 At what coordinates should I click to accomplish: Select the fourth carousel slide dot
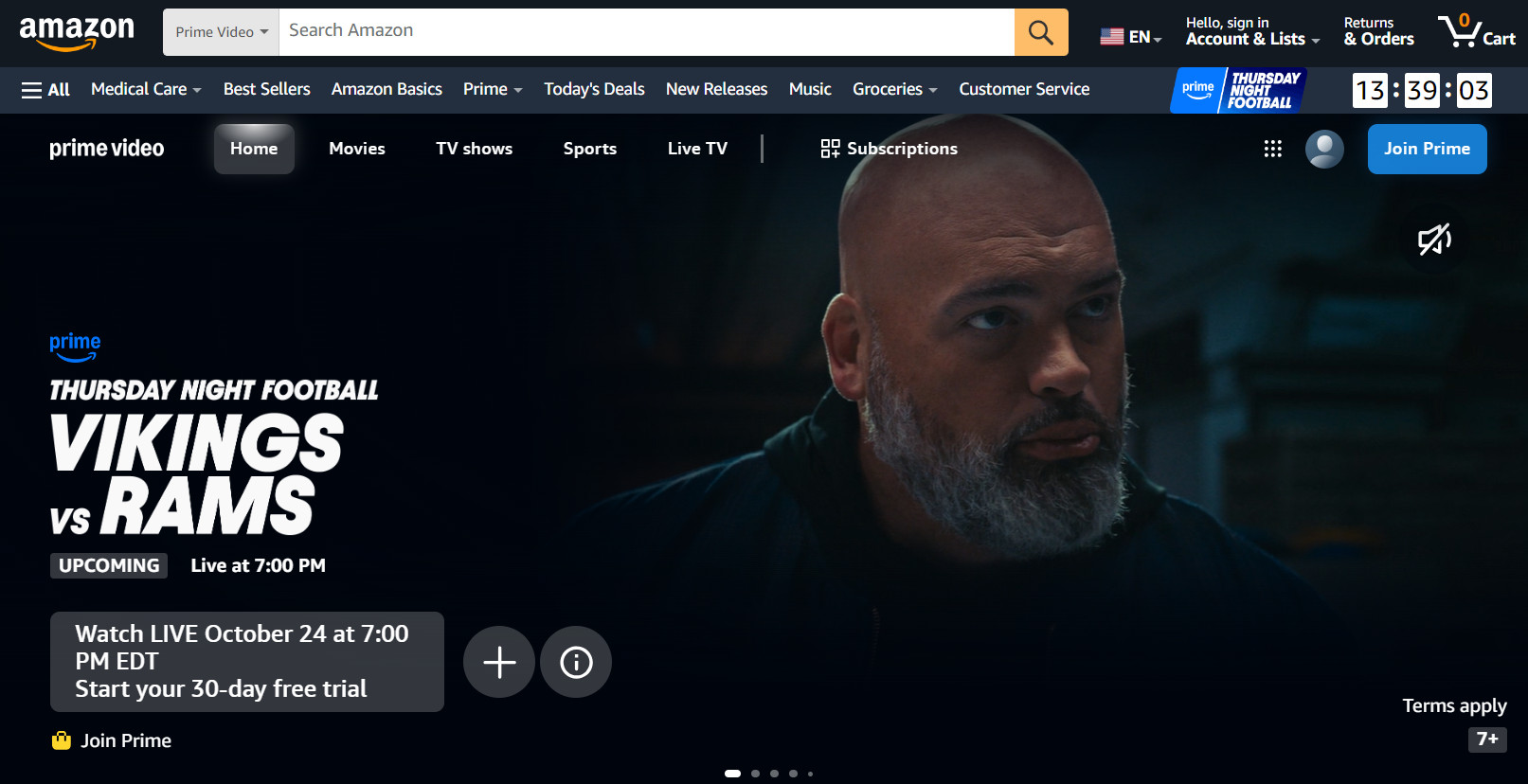pos(793,774)
